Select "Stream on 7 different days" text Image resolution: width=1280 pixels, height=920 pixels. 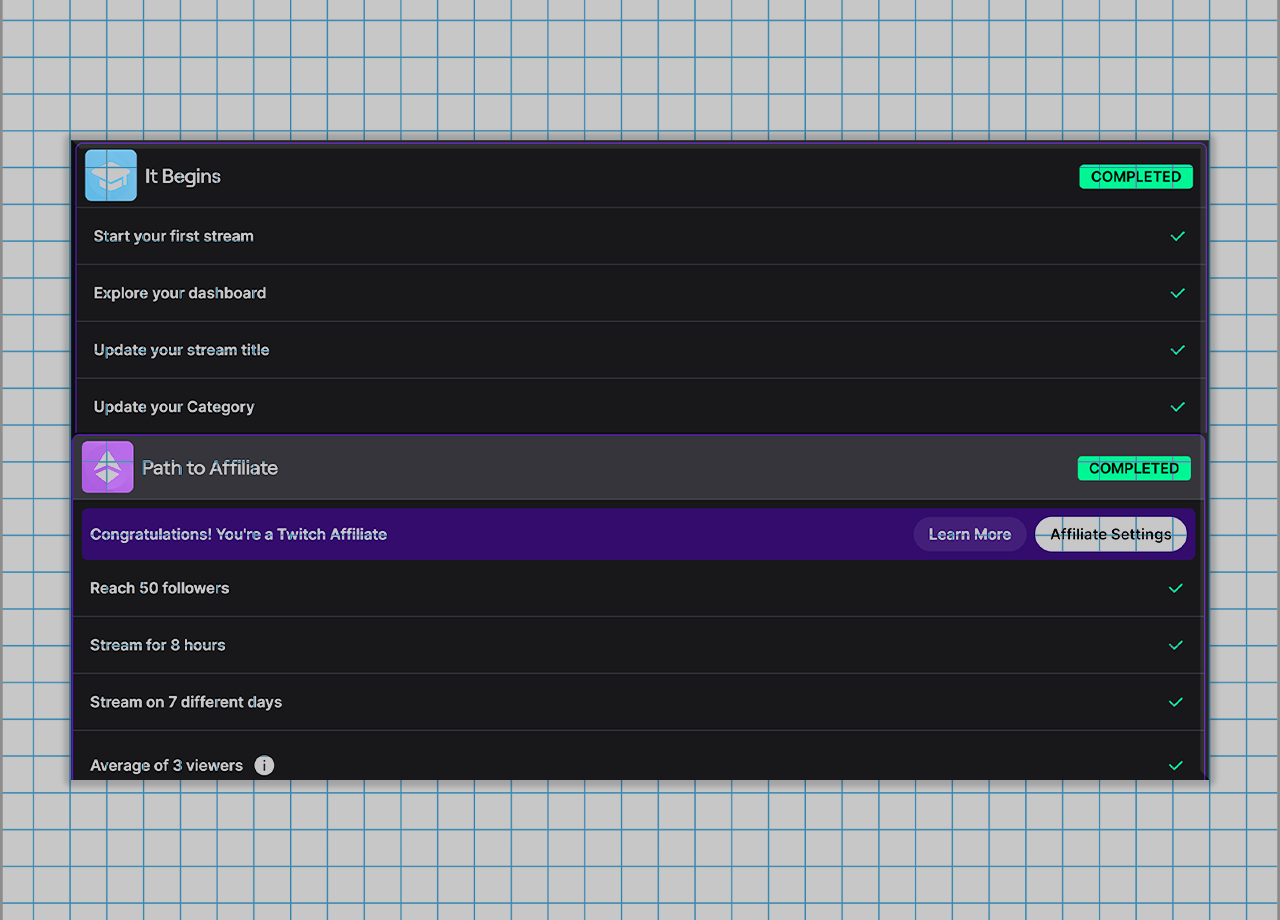[186, 702]
